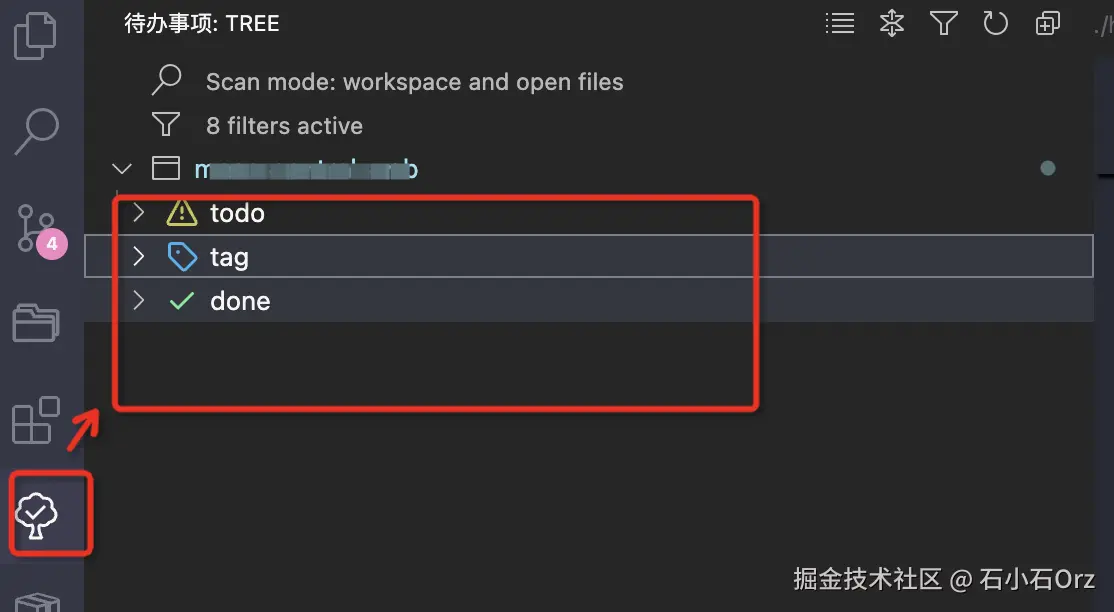Open the Extensions blocks icon
The width and height of the screenshot is (1114, 612).
click(x=36, y=420)
